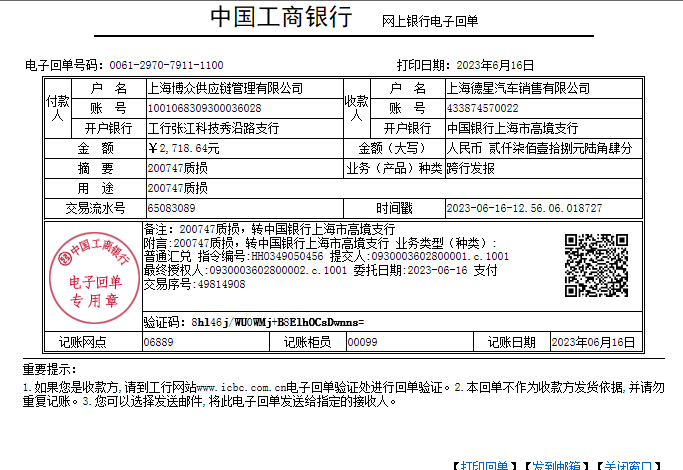Click the payee account number 433874570022
The image size is (683, 470).
[482, 108]
